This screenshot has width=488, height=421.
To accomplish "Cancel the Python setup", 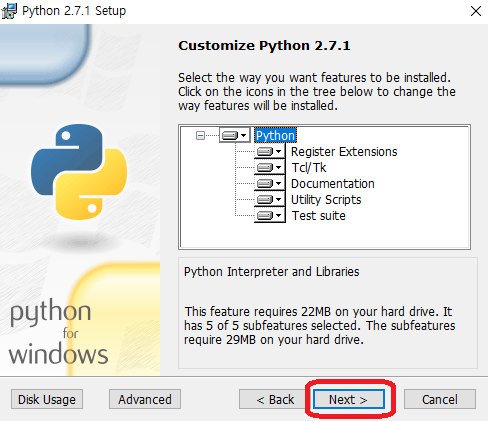I will 440,399.
